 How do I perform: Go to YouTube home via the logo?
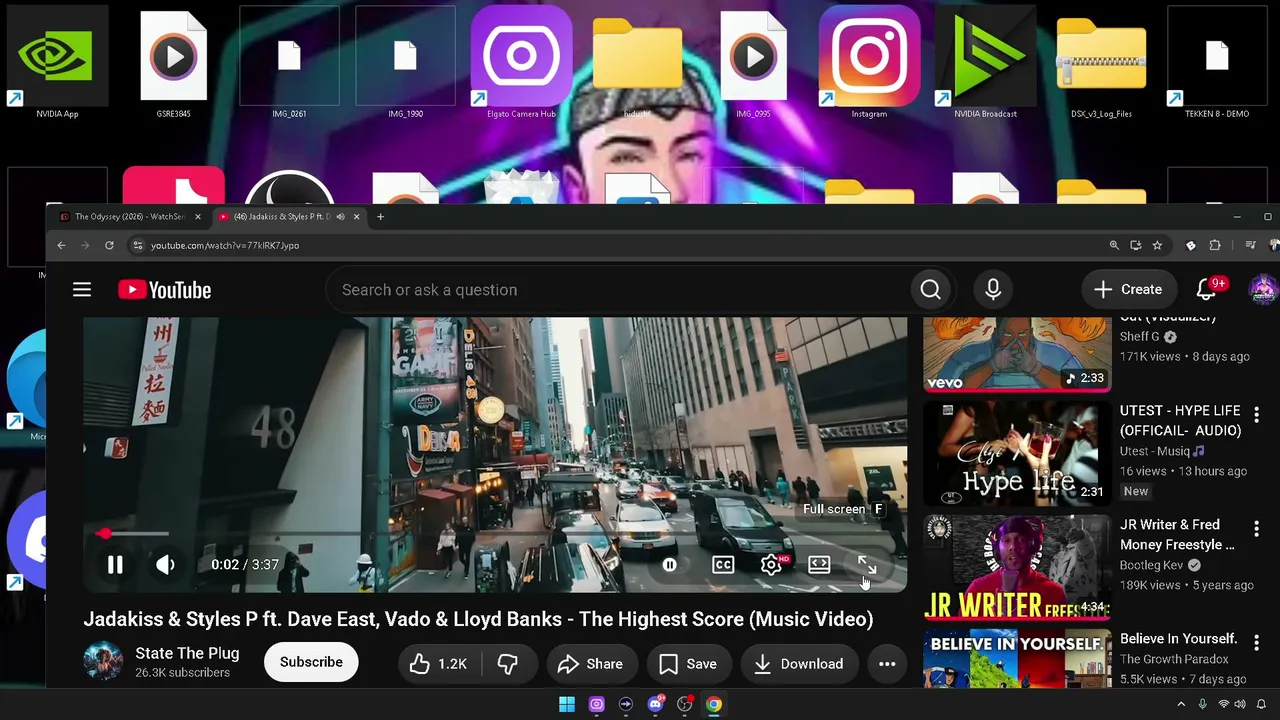(164, 290)
